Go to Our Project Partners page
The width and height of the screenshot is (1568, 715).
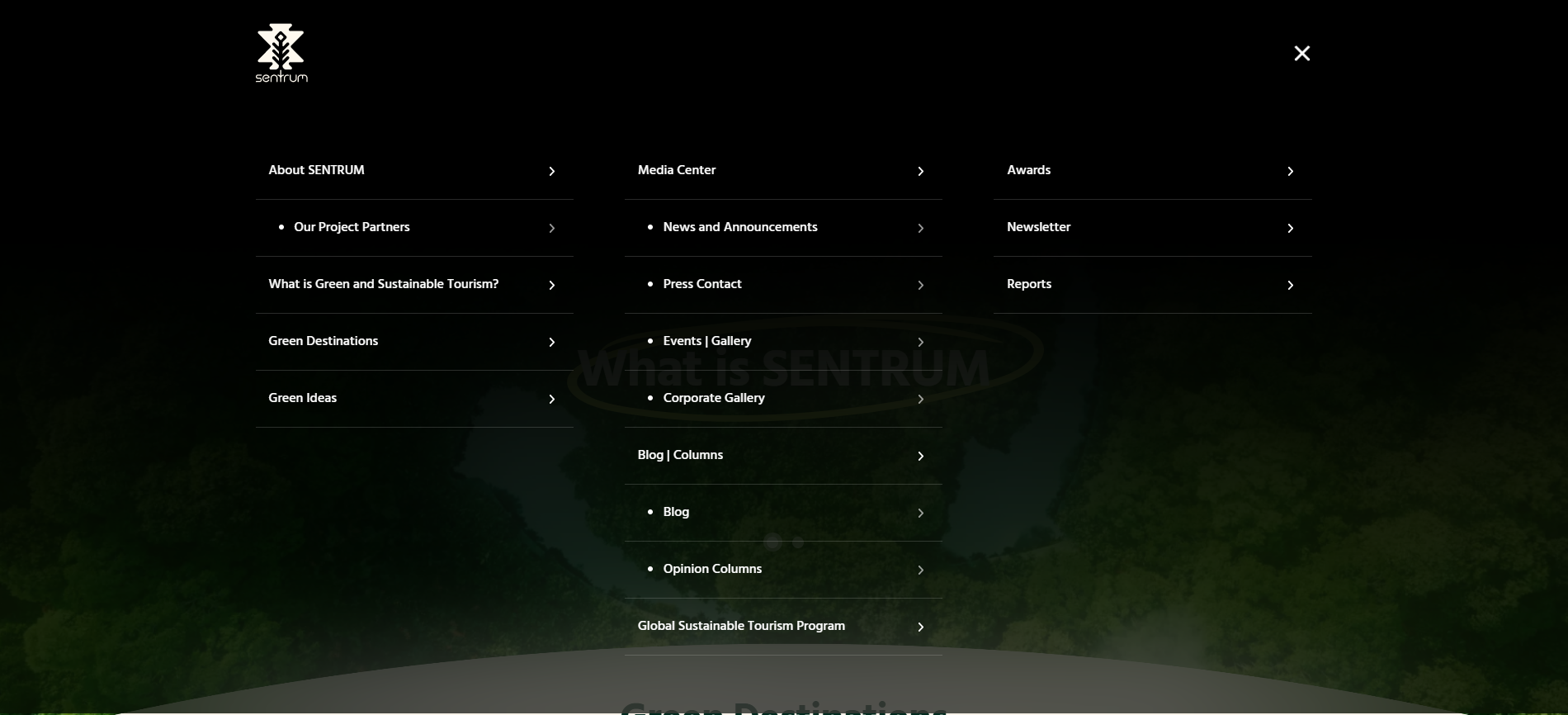point(352,227)
